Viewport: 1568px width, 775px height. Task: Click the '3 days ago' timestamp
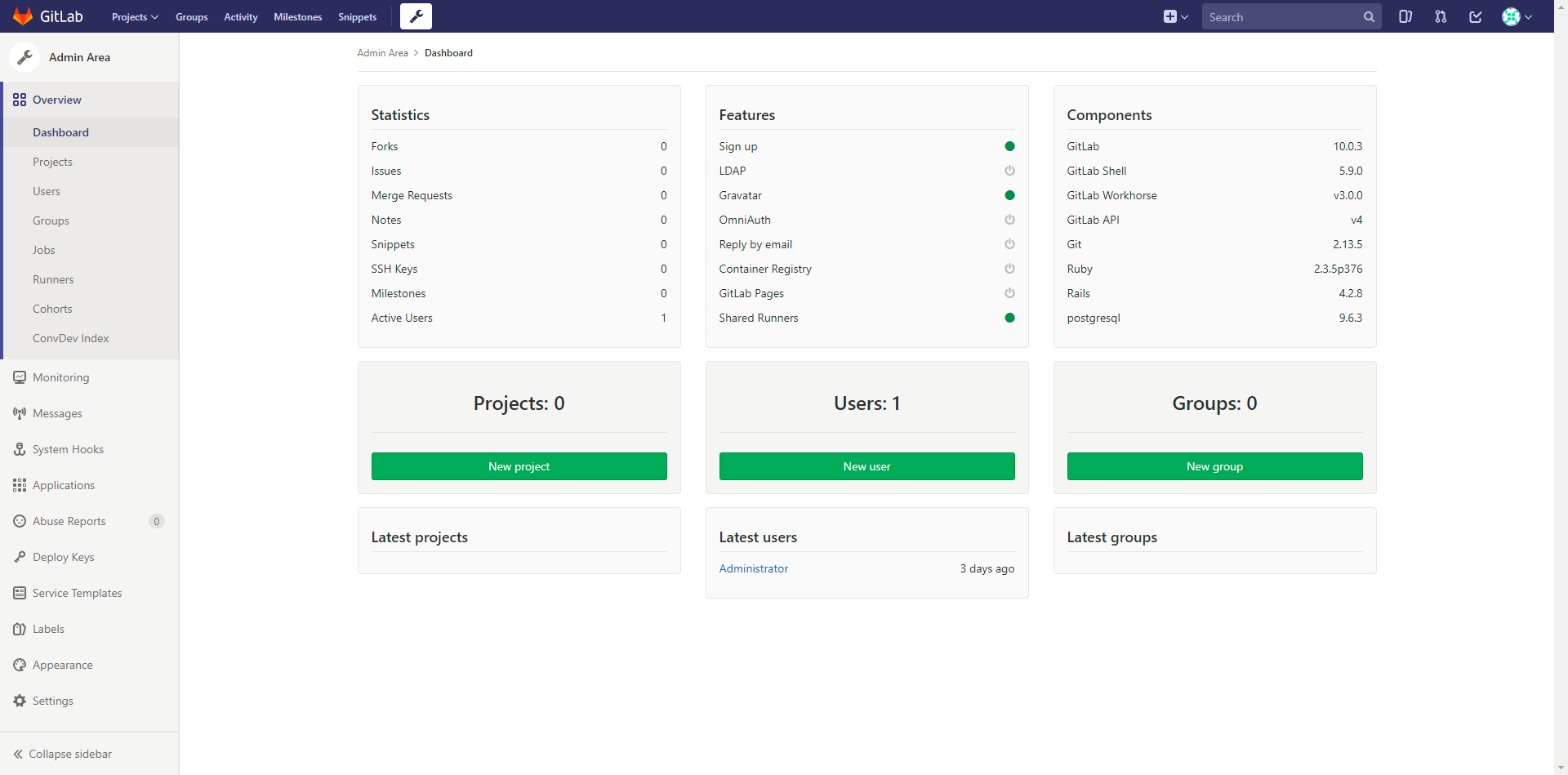click(987, 568)
